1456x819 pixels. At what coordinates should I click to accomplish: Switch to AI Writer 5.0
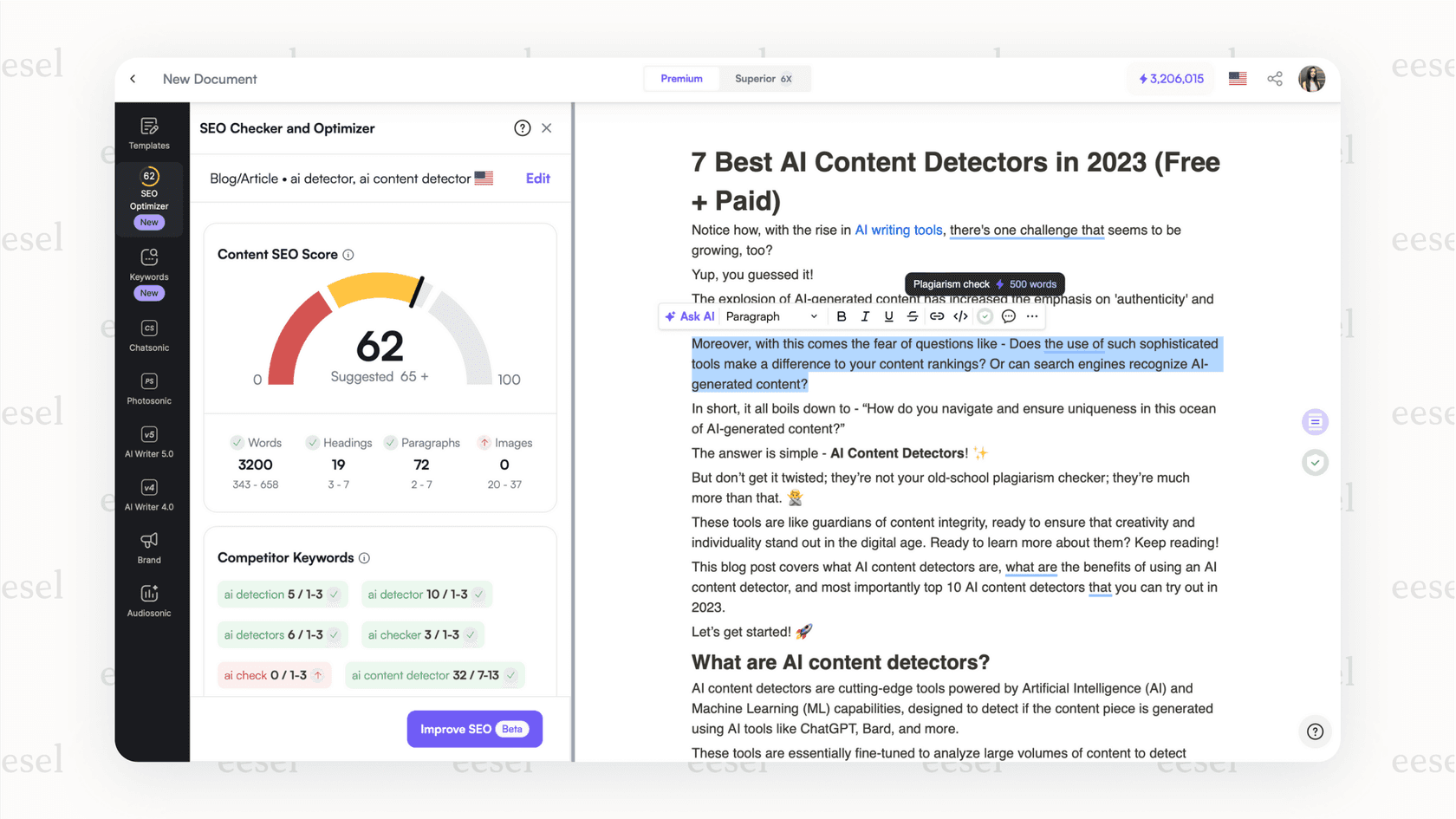[x=149, y=441]
